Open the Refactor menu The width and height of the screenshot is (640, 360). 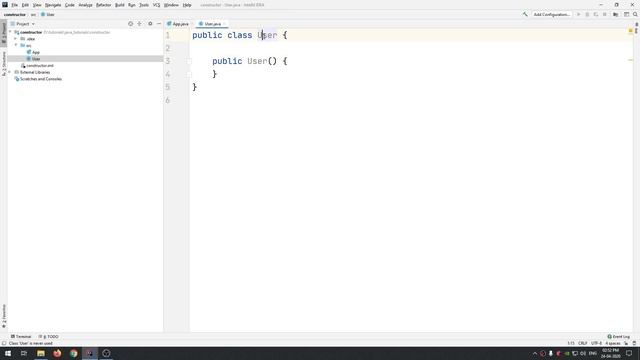103,5
